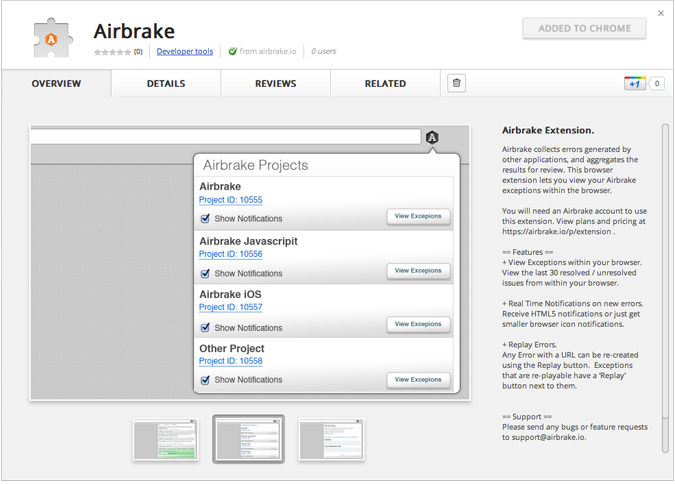Close the extension dialog with the X
The width and height of the screenshot is (675, 484).
[x=661, y=13]
